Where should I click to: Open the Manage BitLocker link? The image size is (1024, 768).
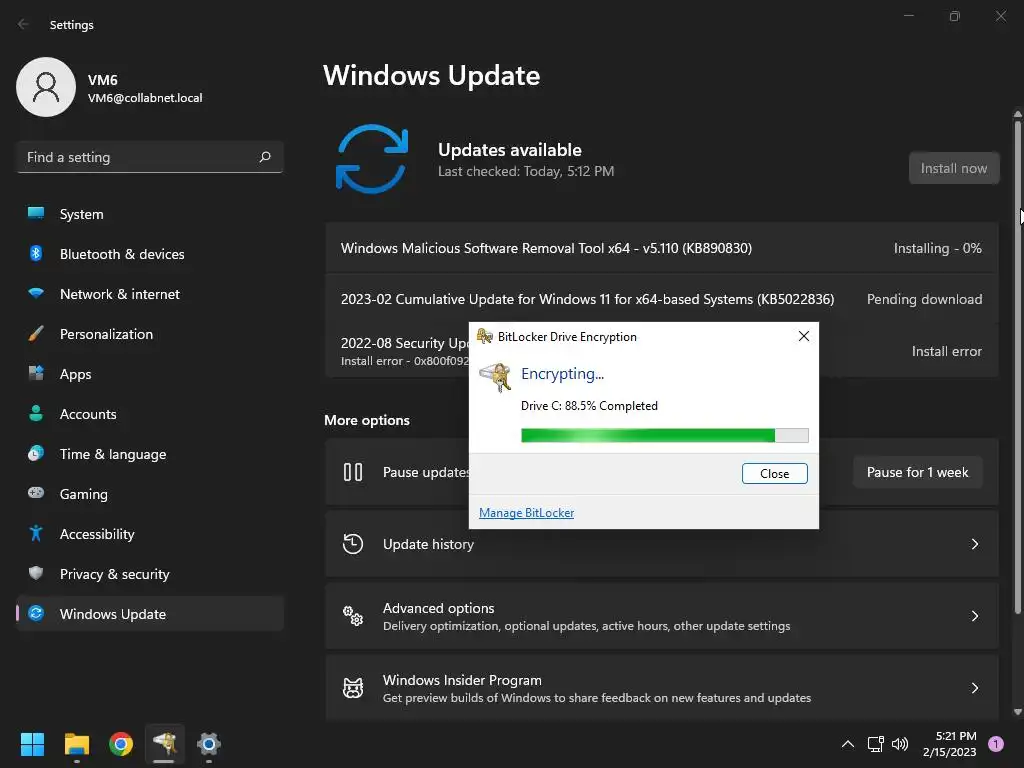[526, 513]
